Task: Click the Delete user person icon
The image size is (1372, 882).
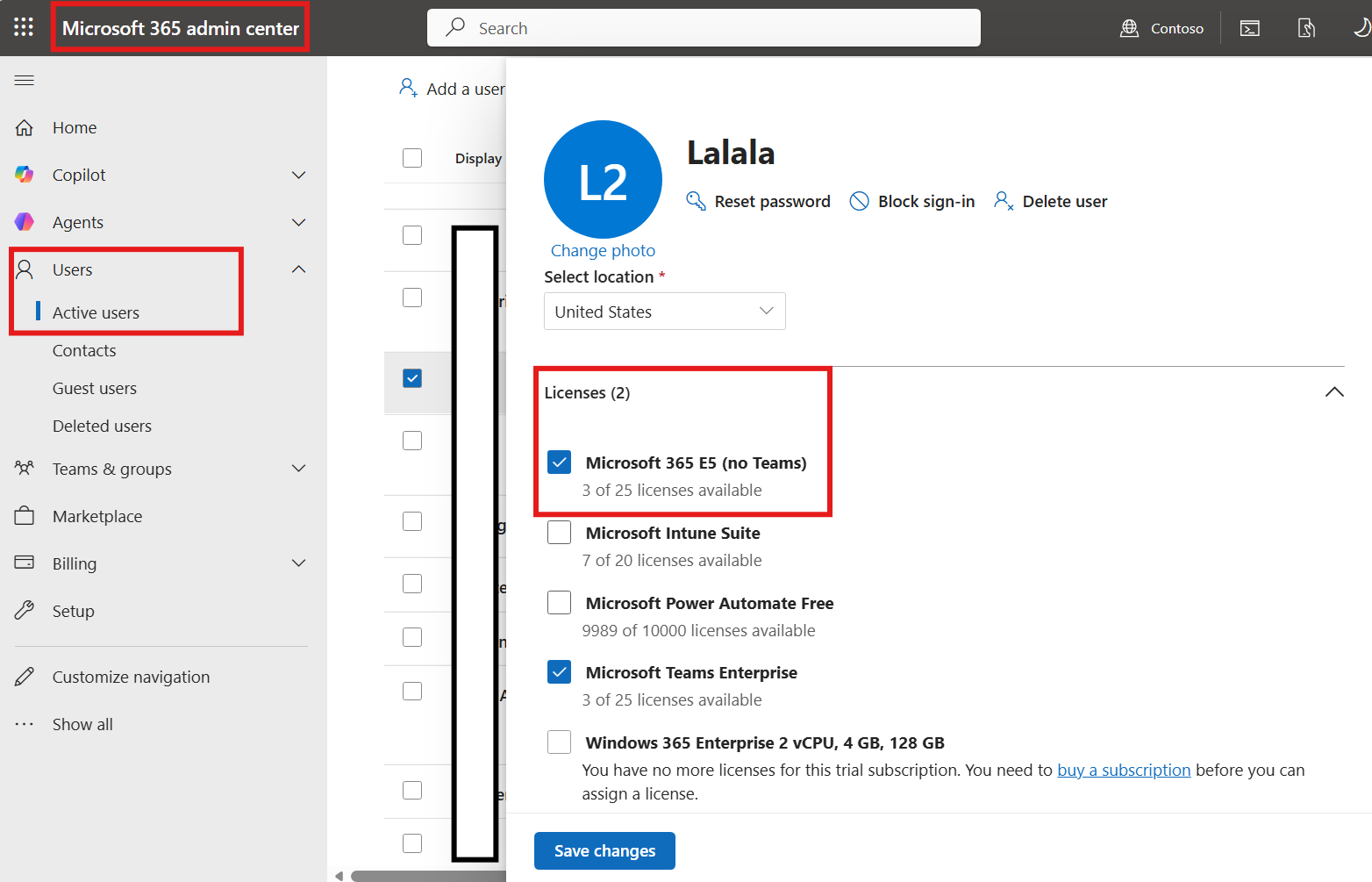Action: (1004, 201)
